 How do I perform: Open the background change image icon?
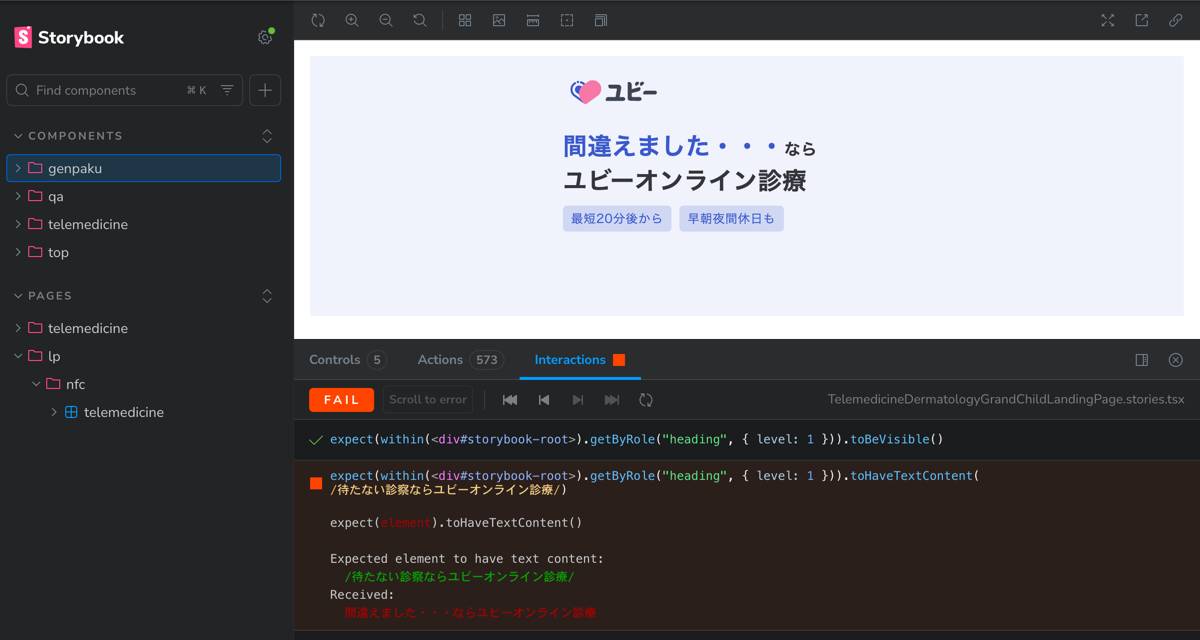pyautogui.click(x=499, y=20)
